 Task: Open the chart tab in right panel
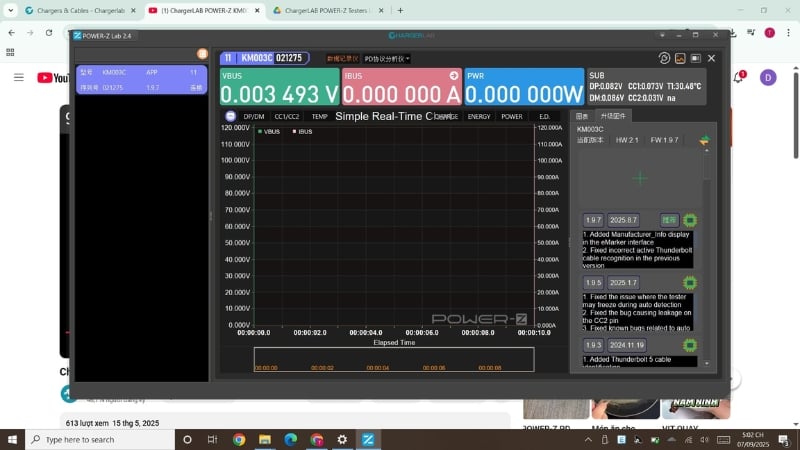pos(582,116)
